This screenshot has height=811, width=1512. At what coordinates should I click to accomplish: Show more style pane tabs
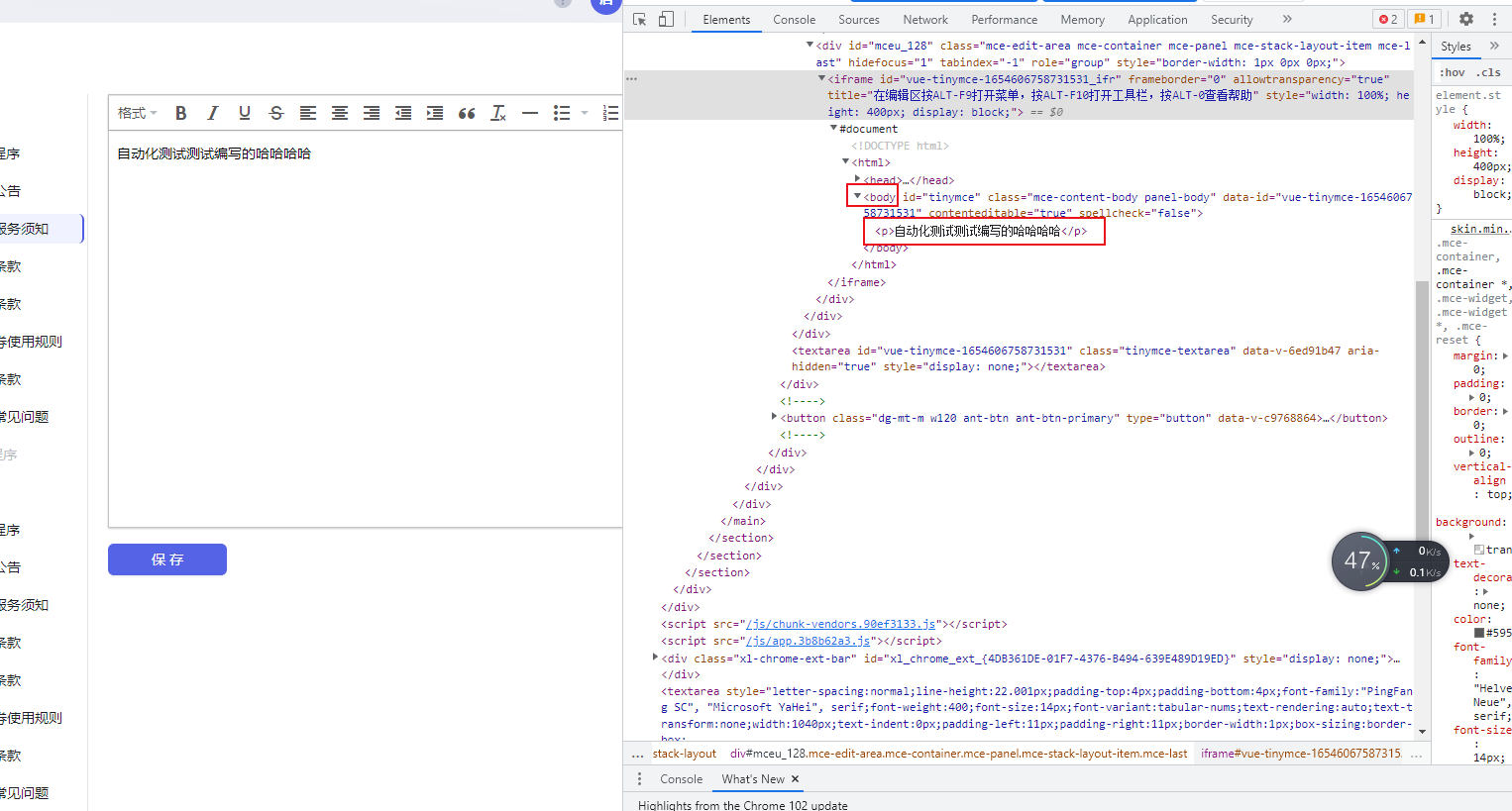coord(1494,46)
